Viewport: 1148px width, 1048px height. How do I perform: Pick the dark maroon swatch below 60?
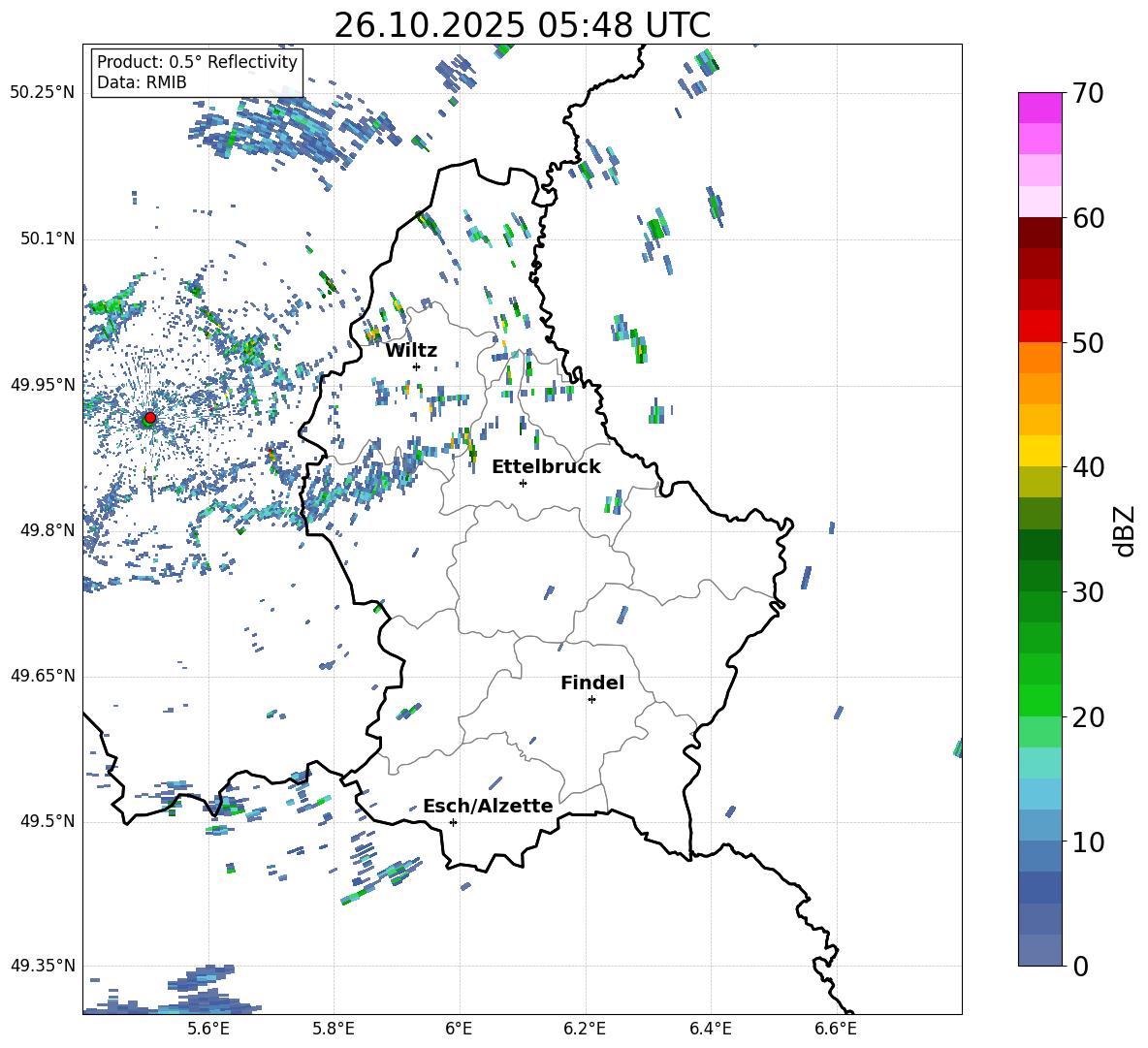tap(1040, 233)
